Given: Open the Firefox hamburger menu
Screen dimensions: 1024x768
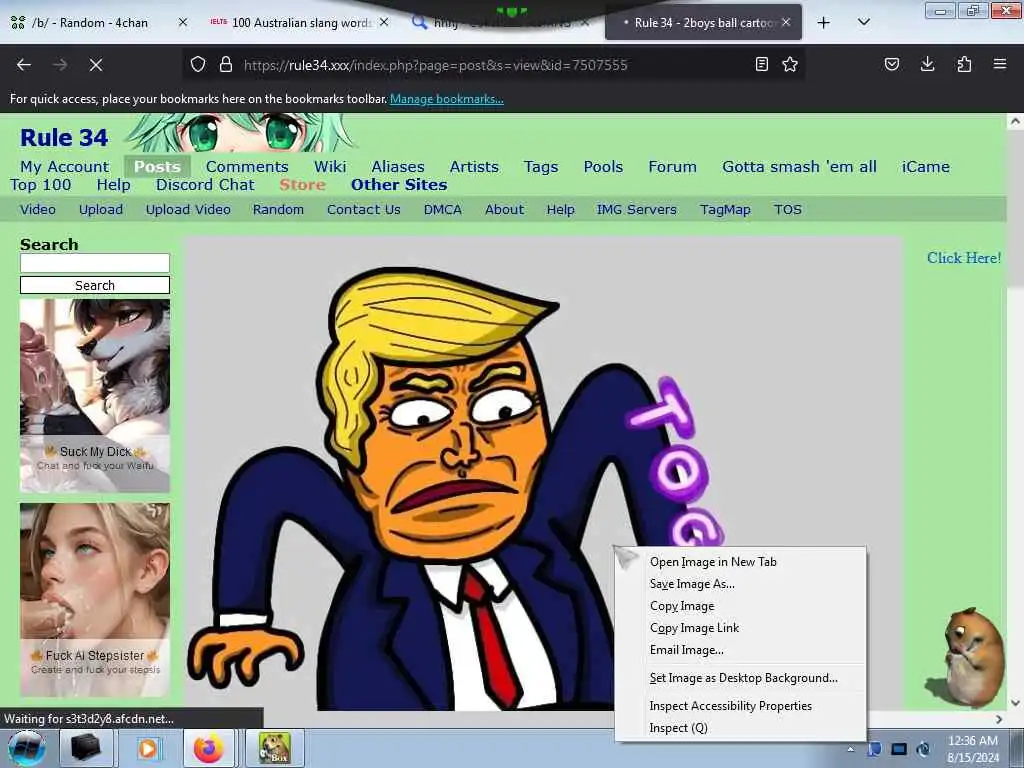Looking at the screenshot, I should (1000, 64).
